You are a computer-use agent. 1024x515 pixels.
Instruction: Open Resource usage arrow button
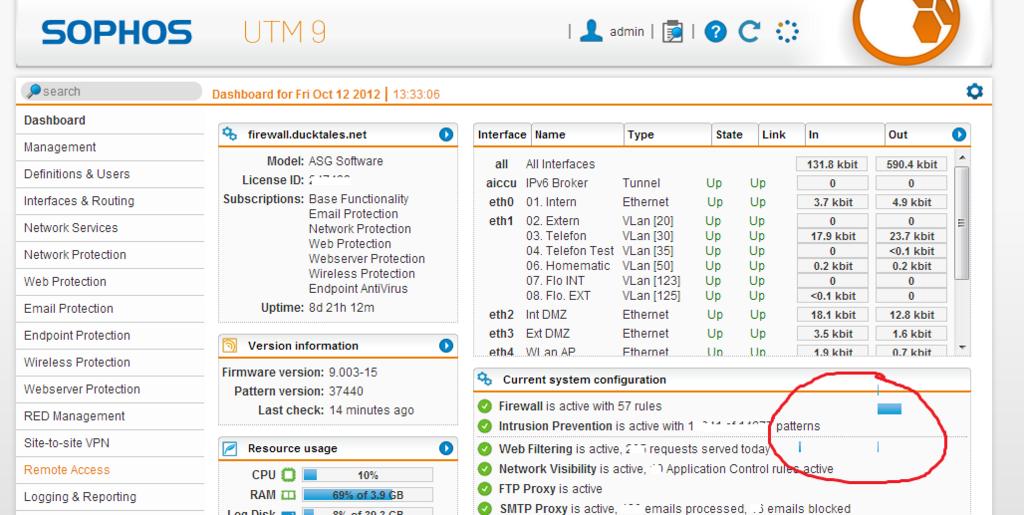(x=446, y=448)
